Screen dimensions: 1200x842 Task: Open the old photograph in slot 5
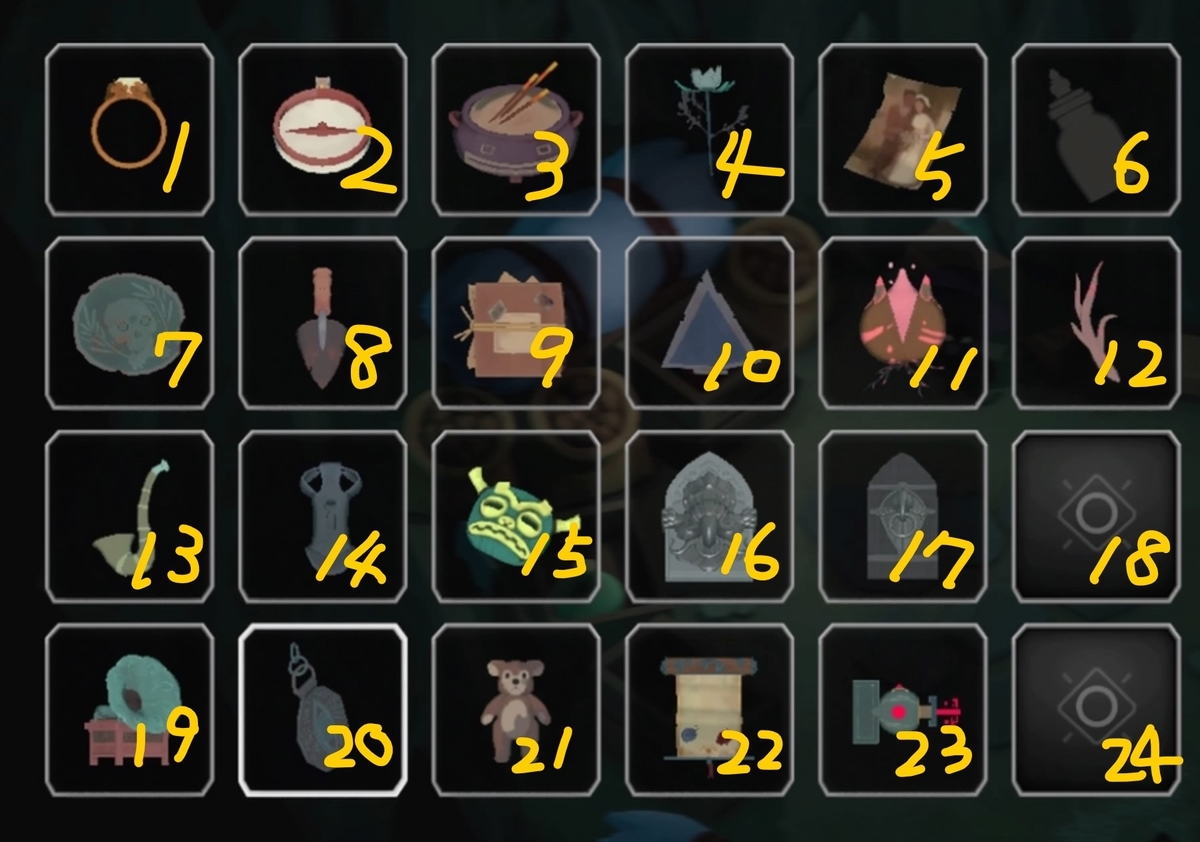tap(903, 129)
